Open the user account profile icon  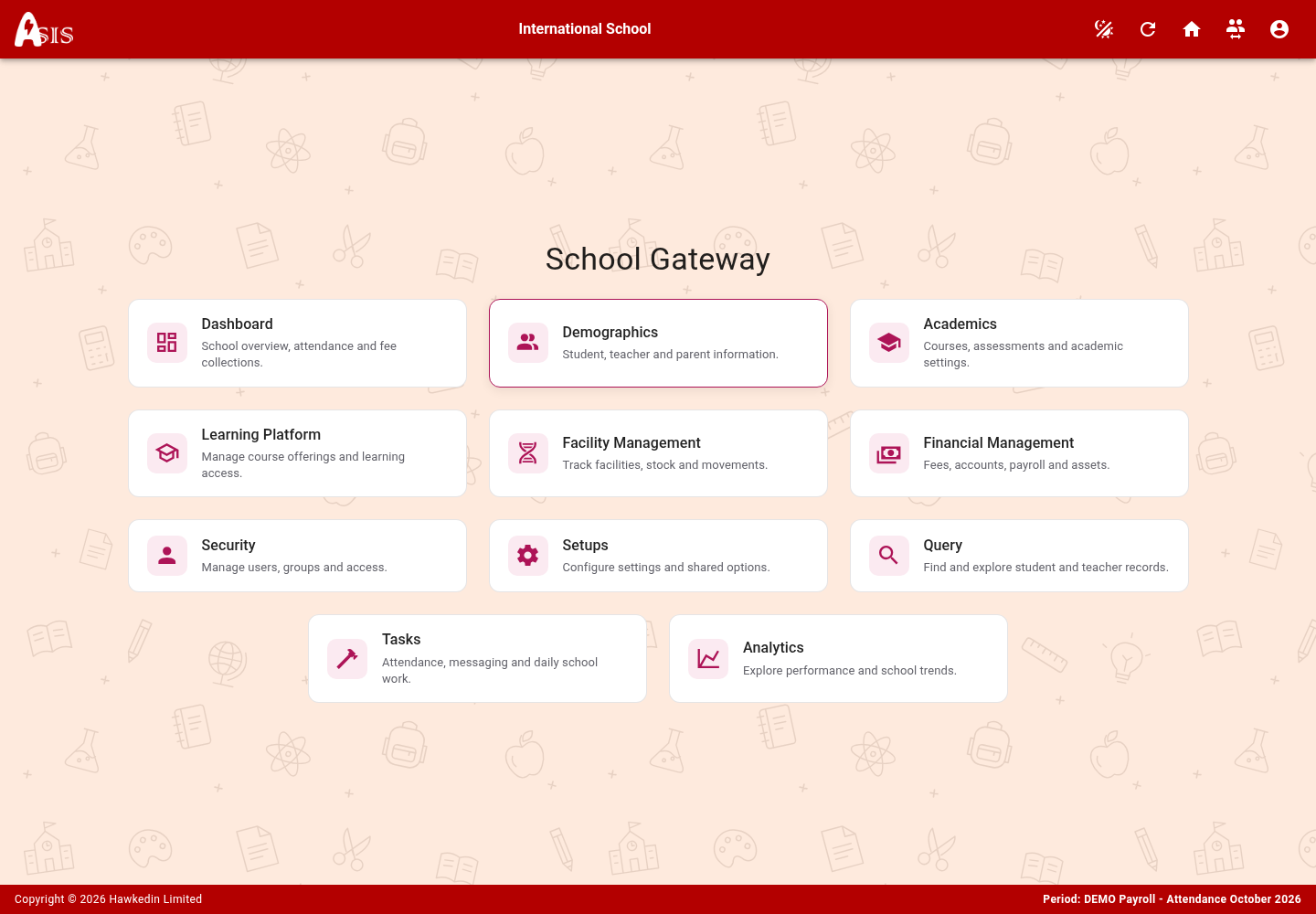tap(1279, 29)
